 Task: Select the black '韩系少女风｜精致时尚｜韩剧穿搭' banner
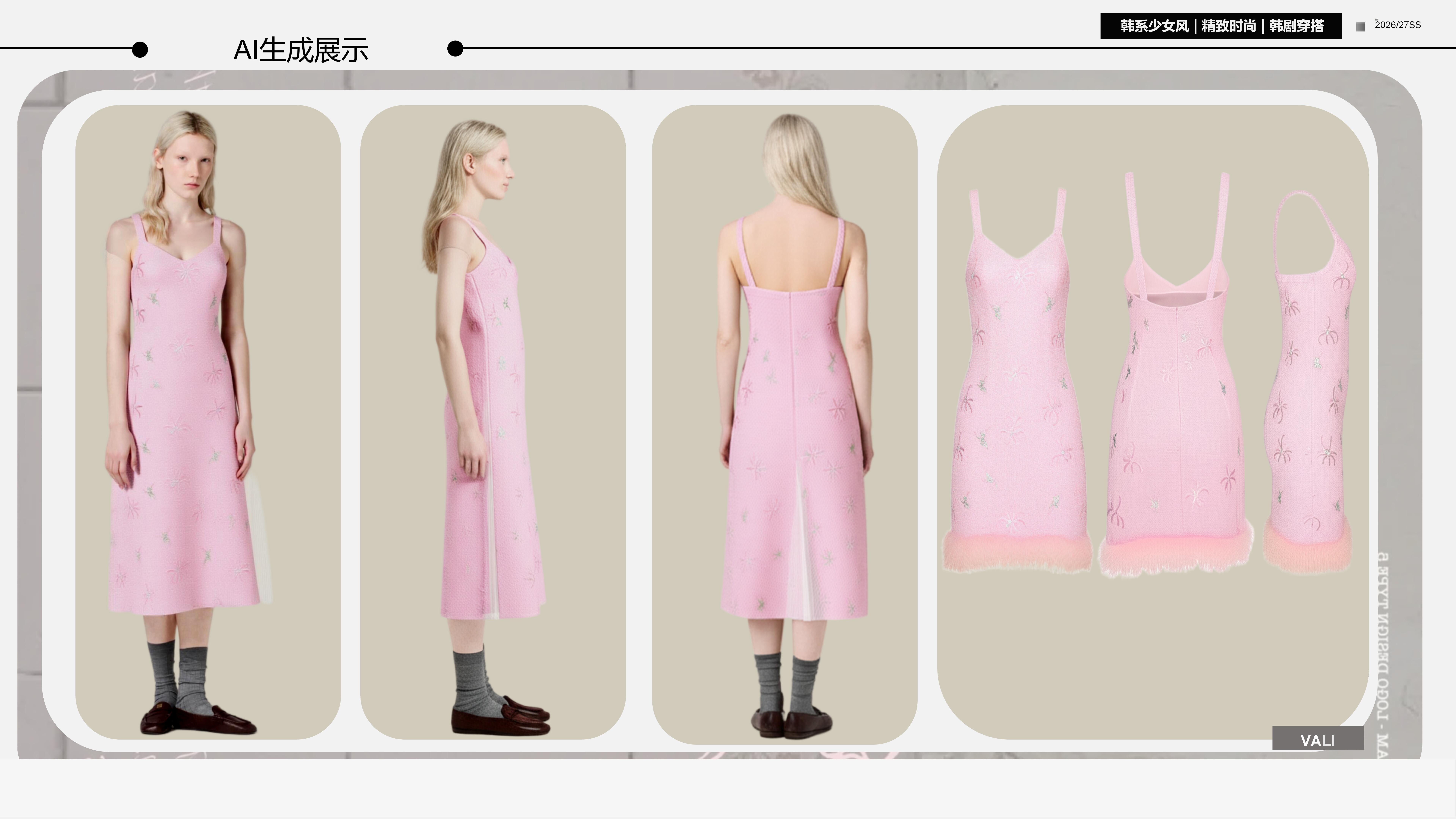[1221, 26]
